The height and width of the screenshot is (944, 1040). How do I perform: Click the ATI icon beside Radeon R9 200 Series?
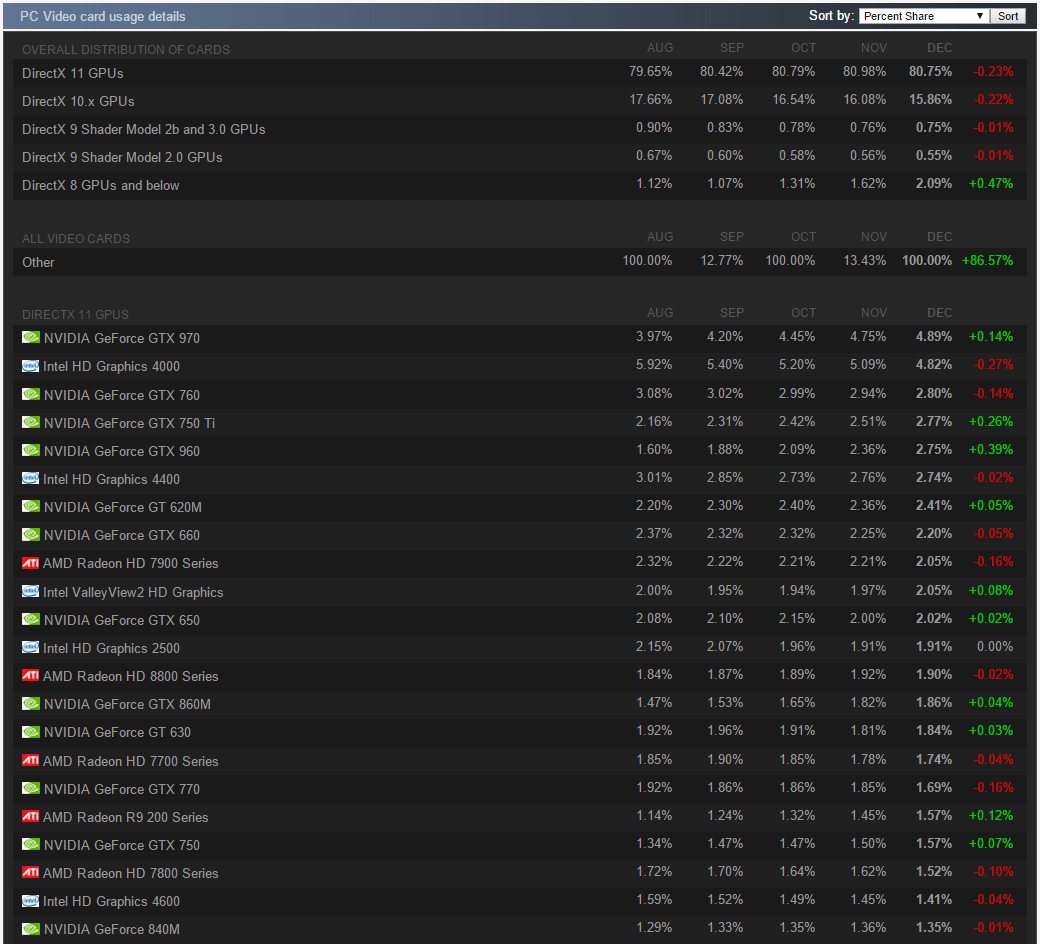coord(31,817)
